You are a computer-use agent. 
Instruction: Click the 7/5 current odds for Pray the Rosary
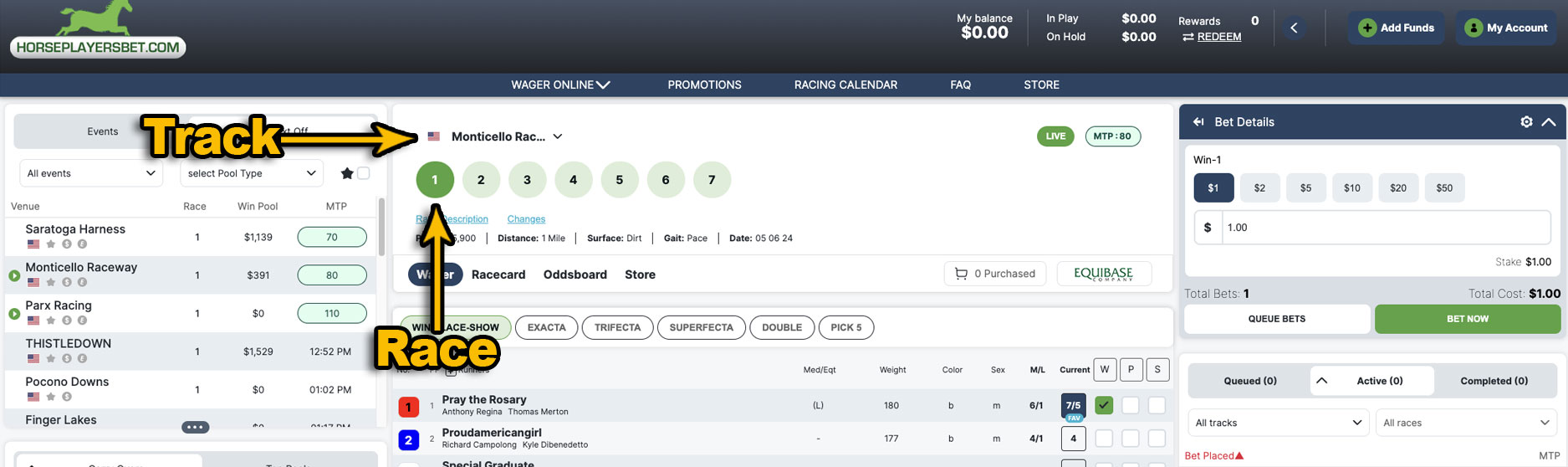click(1073, 405)
